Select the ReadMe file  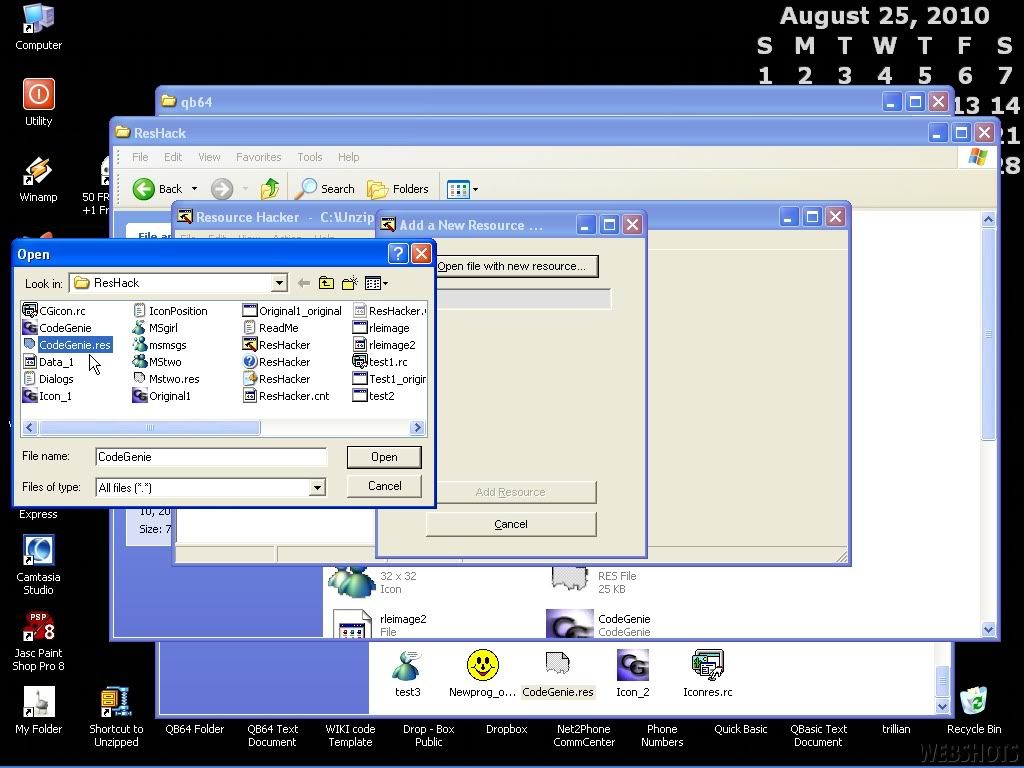click(x=271, y=328)
